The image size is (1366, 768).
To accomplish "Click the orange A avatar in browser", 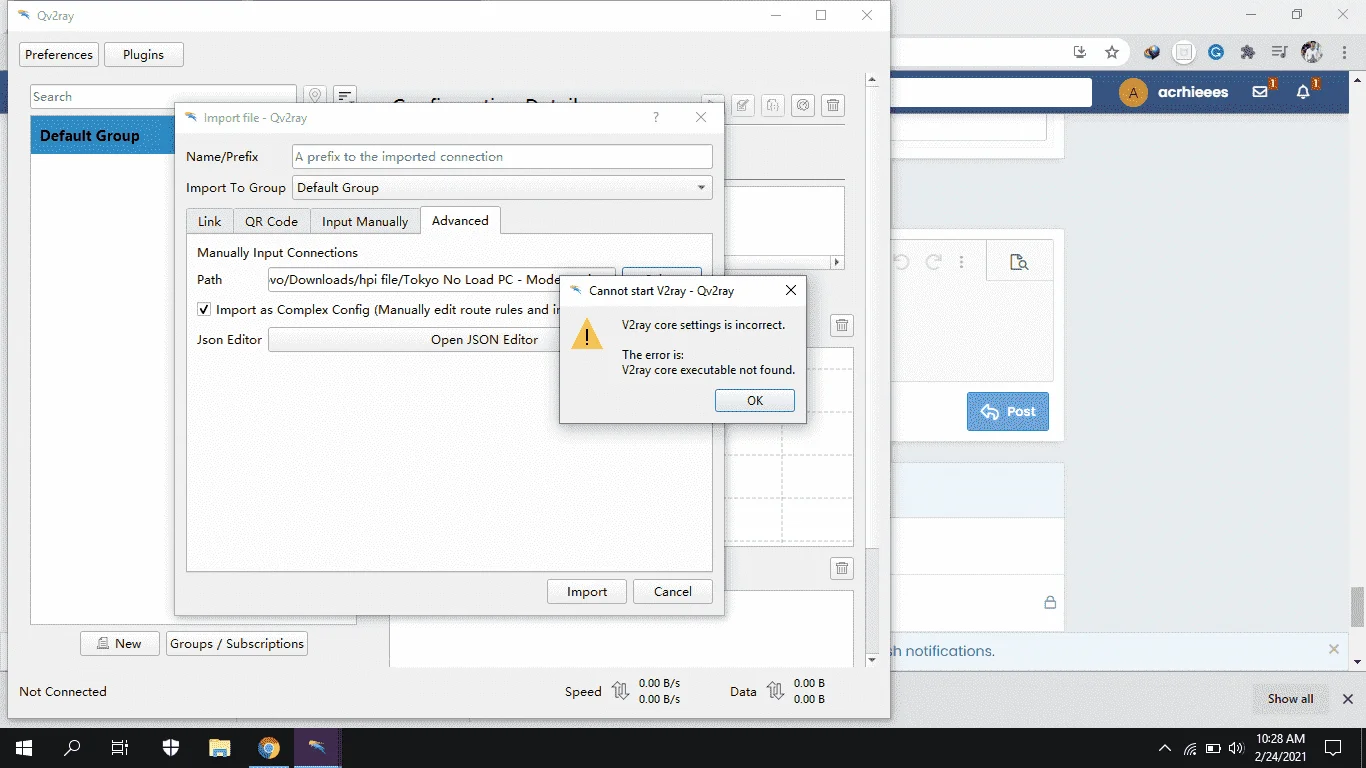I will tap(1133, 93).
